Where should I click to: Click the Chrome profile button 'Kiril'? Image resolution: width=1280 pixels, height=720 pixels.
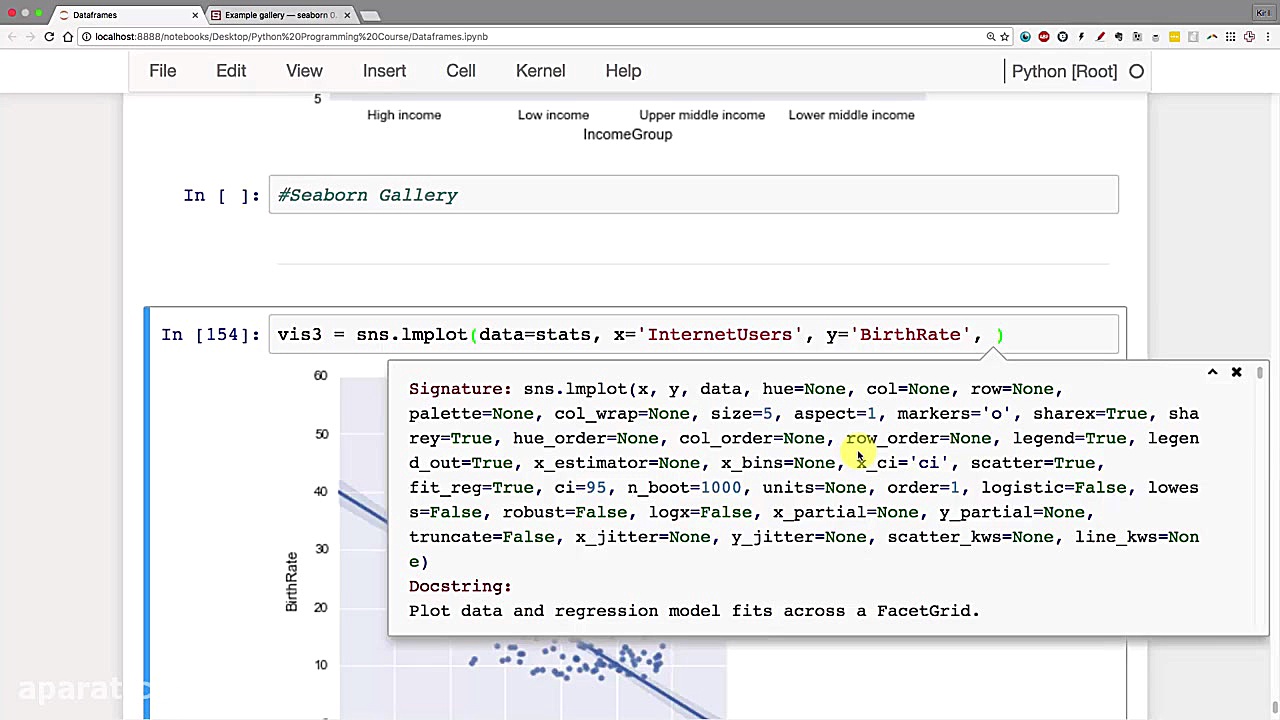click(x=1262, y=13)
